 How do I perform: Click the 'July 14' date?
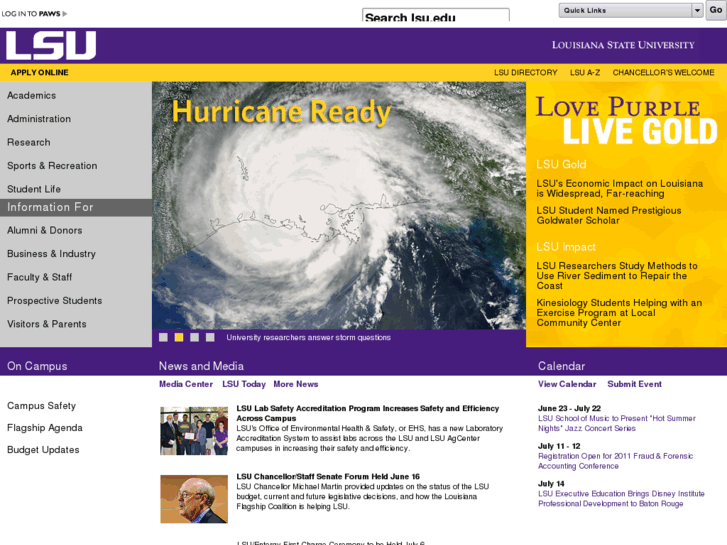tap(551, 483)
